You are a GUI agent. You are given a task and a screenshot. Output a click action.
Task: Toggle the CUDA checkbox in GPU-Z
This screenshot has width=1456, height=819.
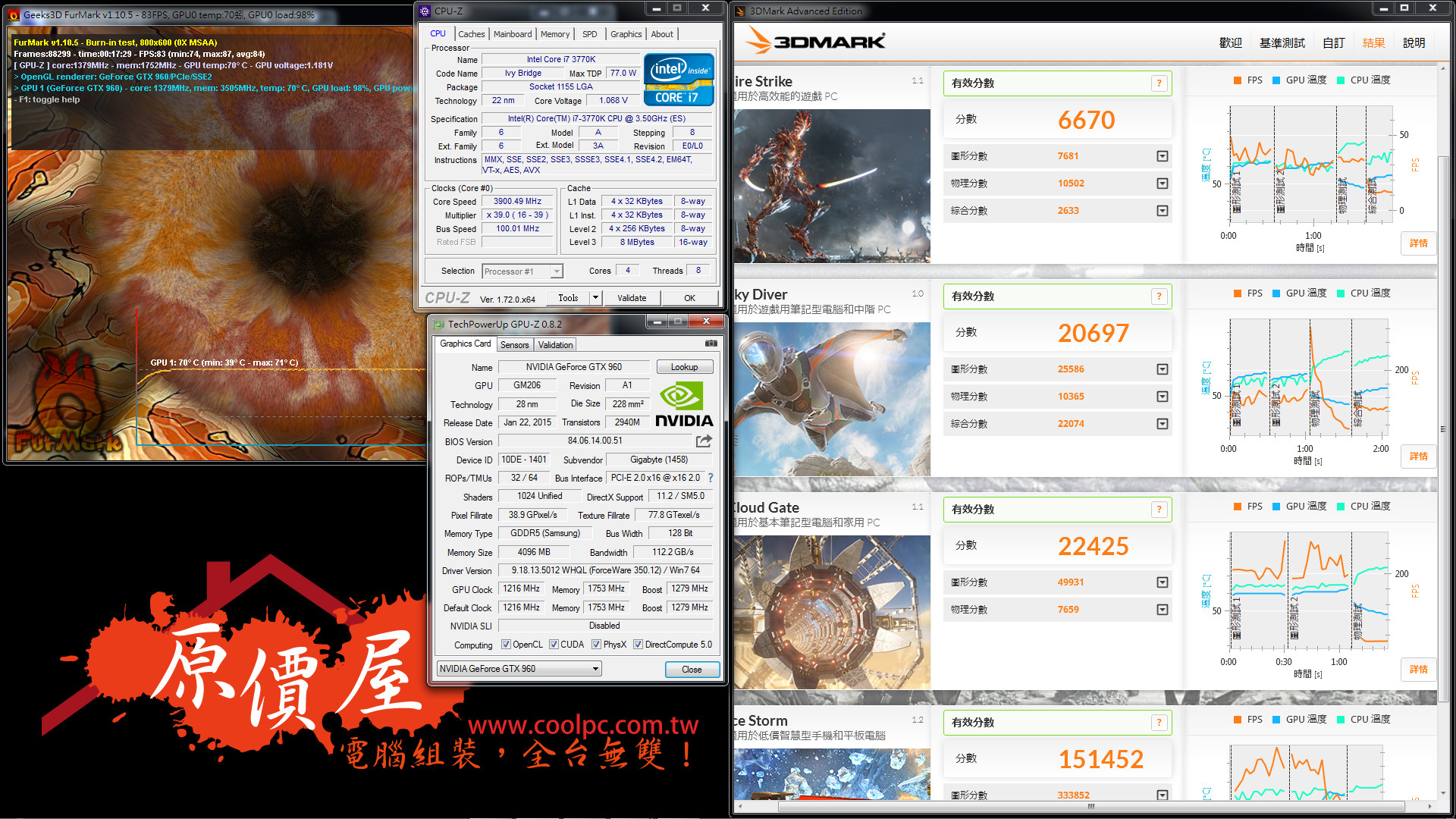554,645
